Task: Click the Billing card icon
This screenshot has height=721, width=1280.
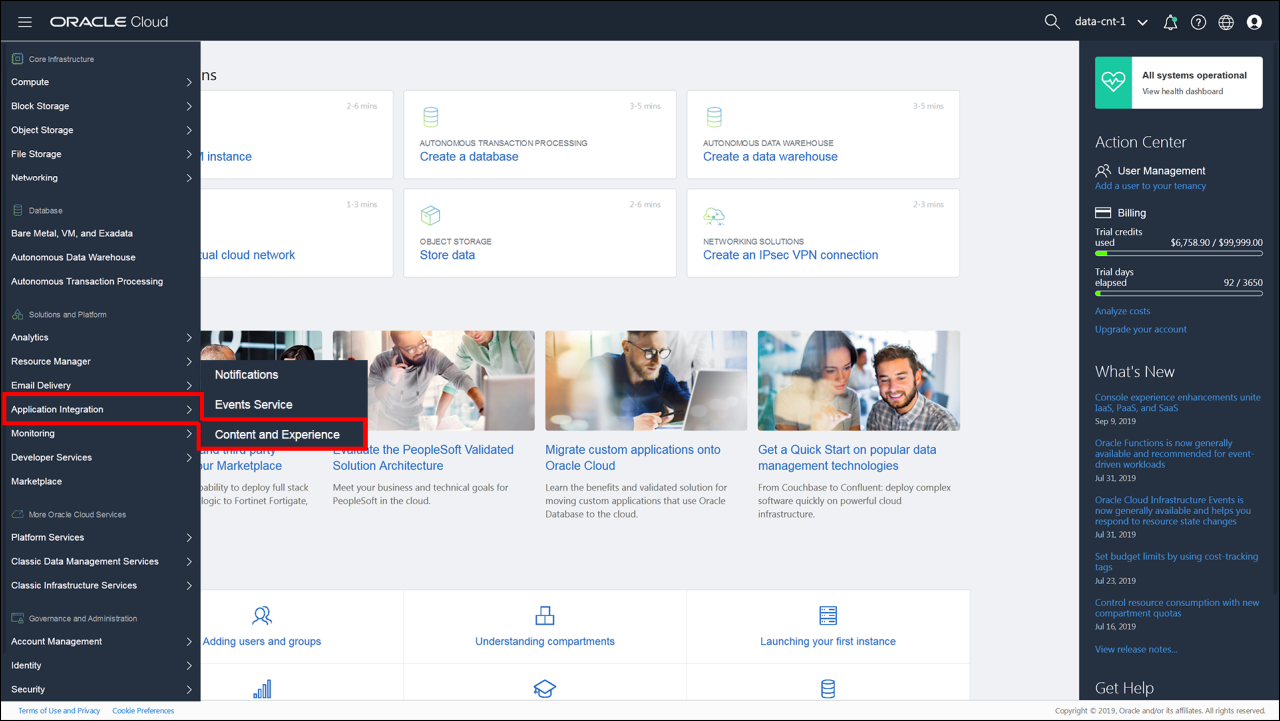Action: [x=1103, y=213]
